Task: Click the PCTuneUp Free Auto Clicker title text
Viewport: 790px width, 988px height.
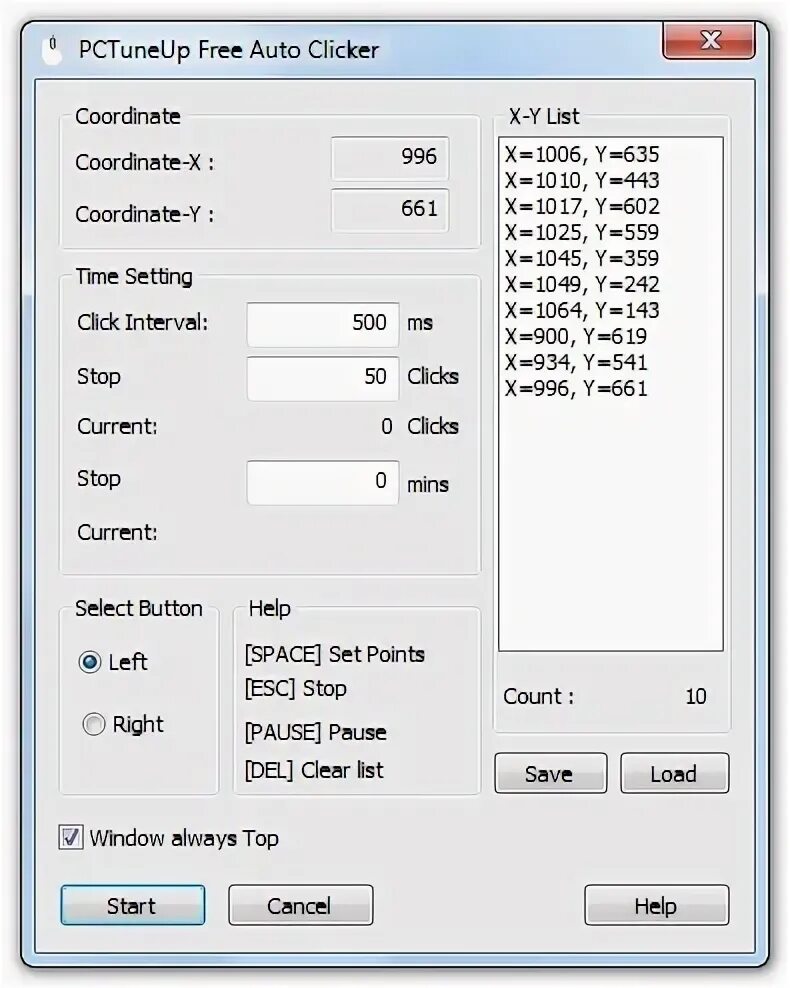Action: [x=228, y=50]
